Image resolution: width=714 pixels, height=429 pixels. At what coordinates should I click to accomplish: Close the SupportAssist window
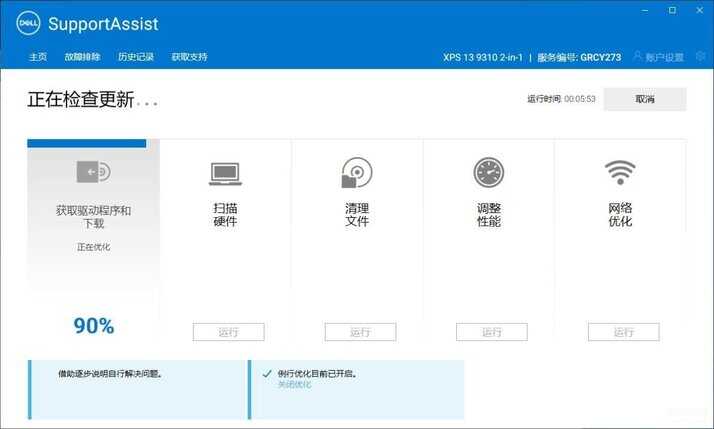click(x=700, y=10)
